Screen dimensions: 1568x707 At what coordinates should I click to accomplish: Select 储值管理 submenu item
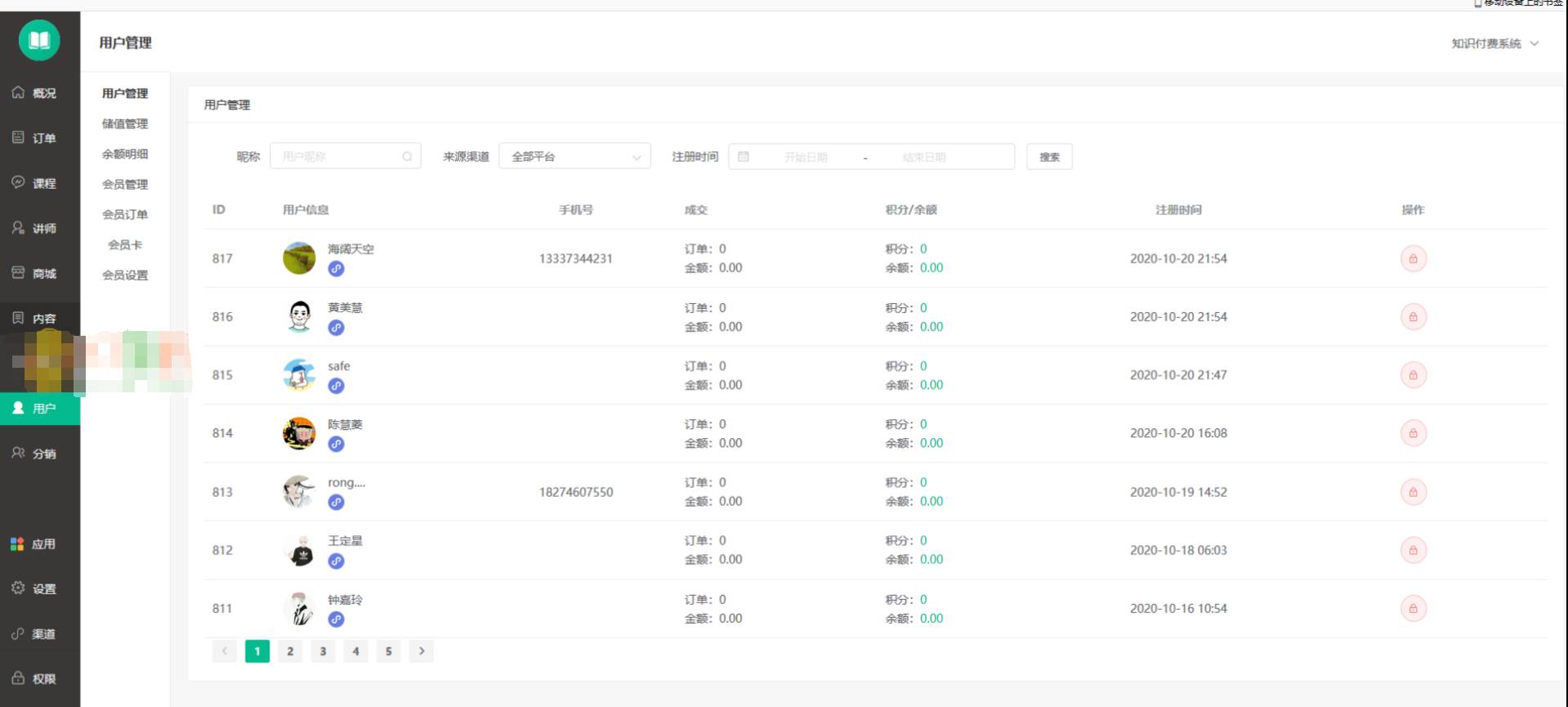coord(125,123)
